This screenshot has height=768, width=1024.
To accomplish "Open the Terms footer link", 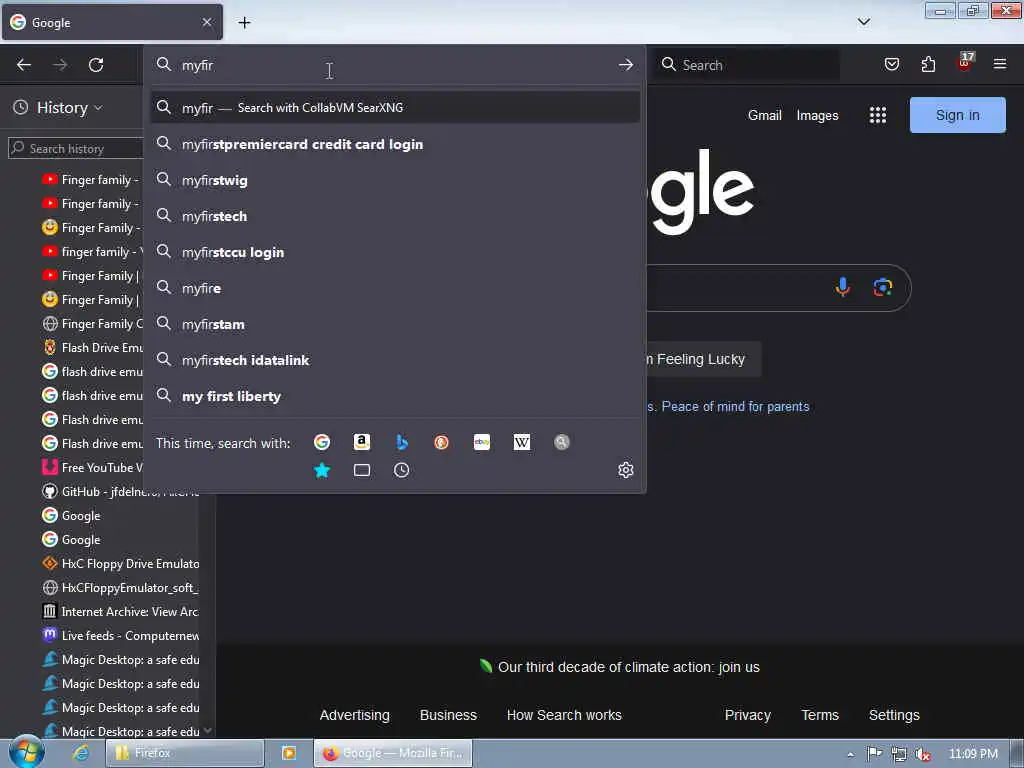I will pyautogui.click(x=820, y=715).
